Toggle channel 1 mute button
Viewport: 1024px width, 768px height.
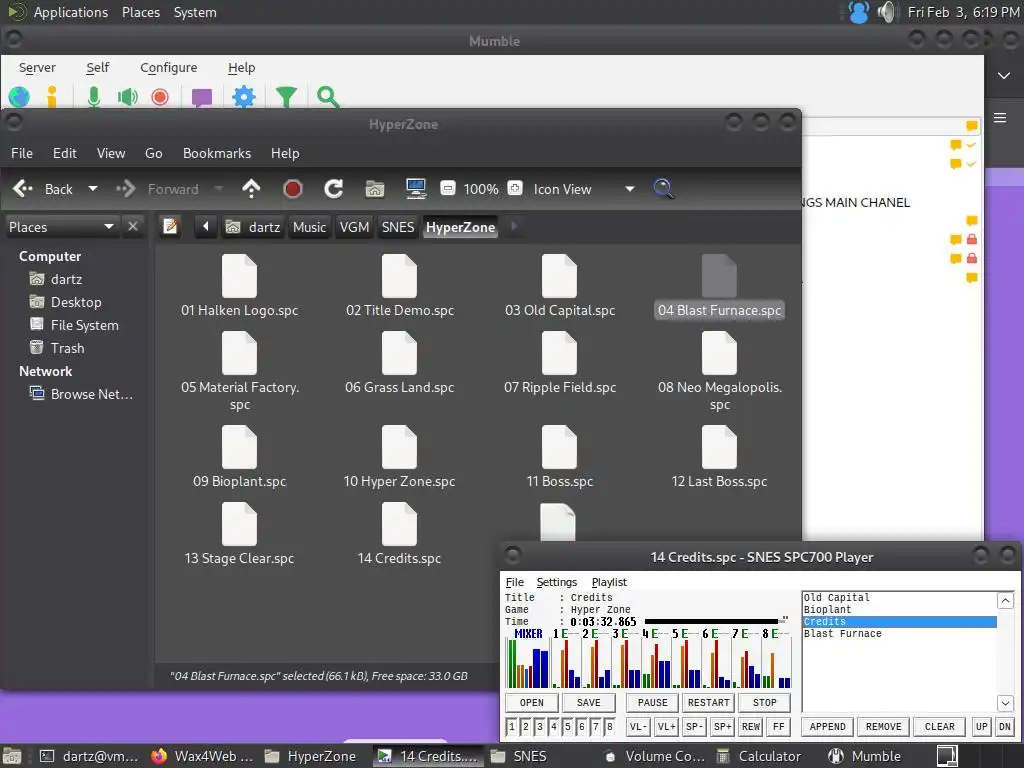tap(511, 726)
